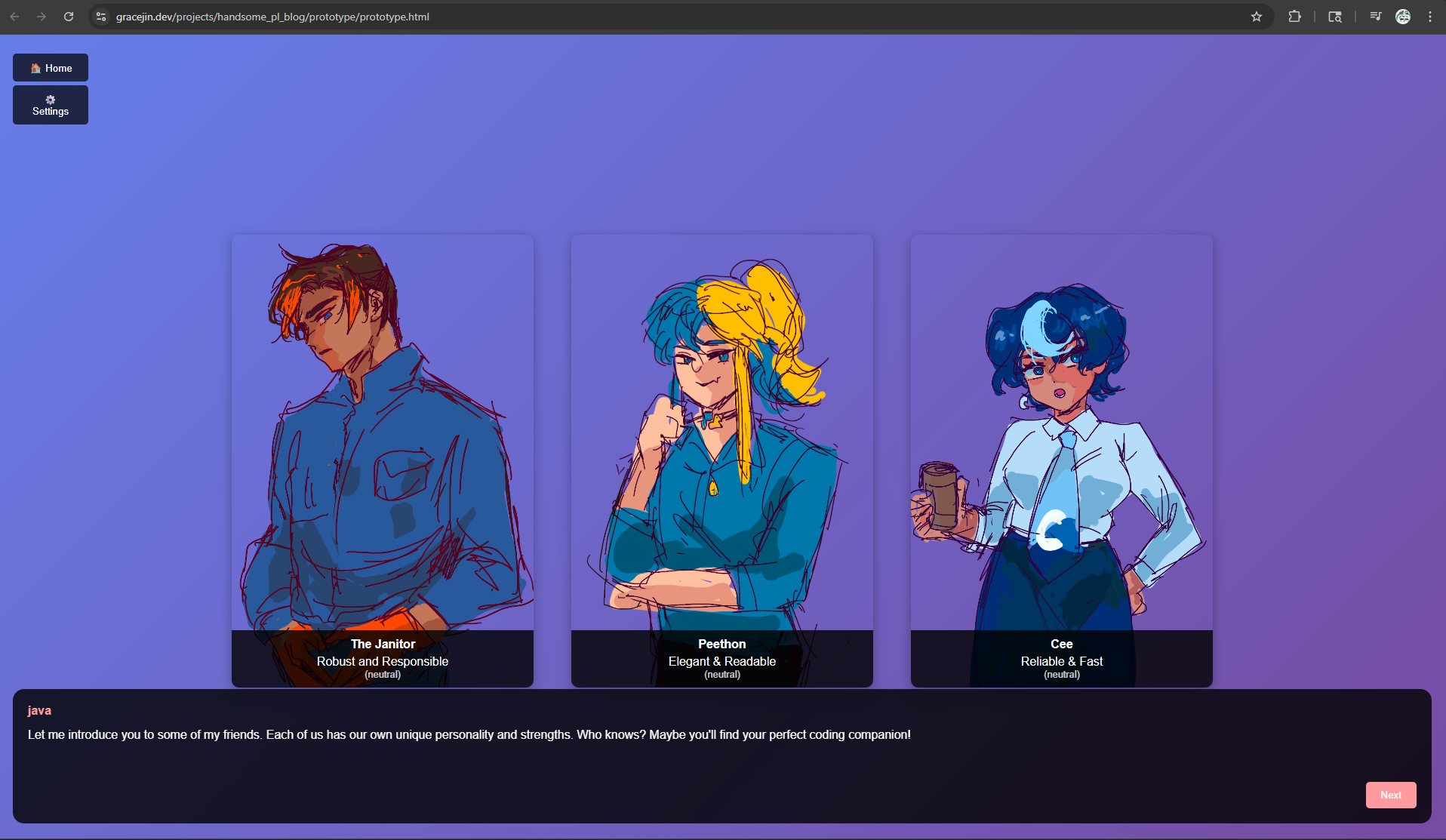Click the 'Robust and Responsible' caption
The width and height of the screenshot is (1446, 840).
[x=383, y=661]
